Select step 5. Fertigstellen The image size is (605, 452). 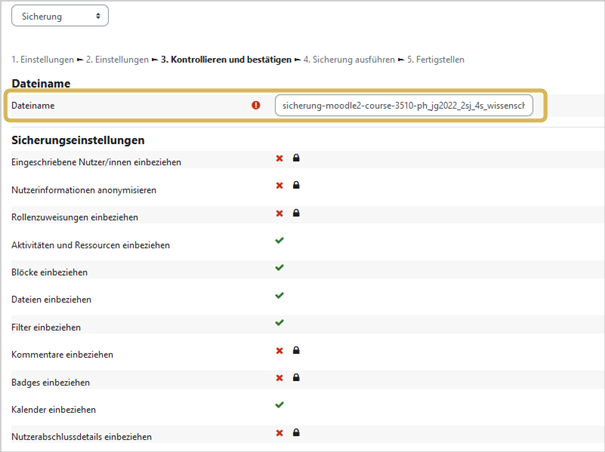(436, 60)
